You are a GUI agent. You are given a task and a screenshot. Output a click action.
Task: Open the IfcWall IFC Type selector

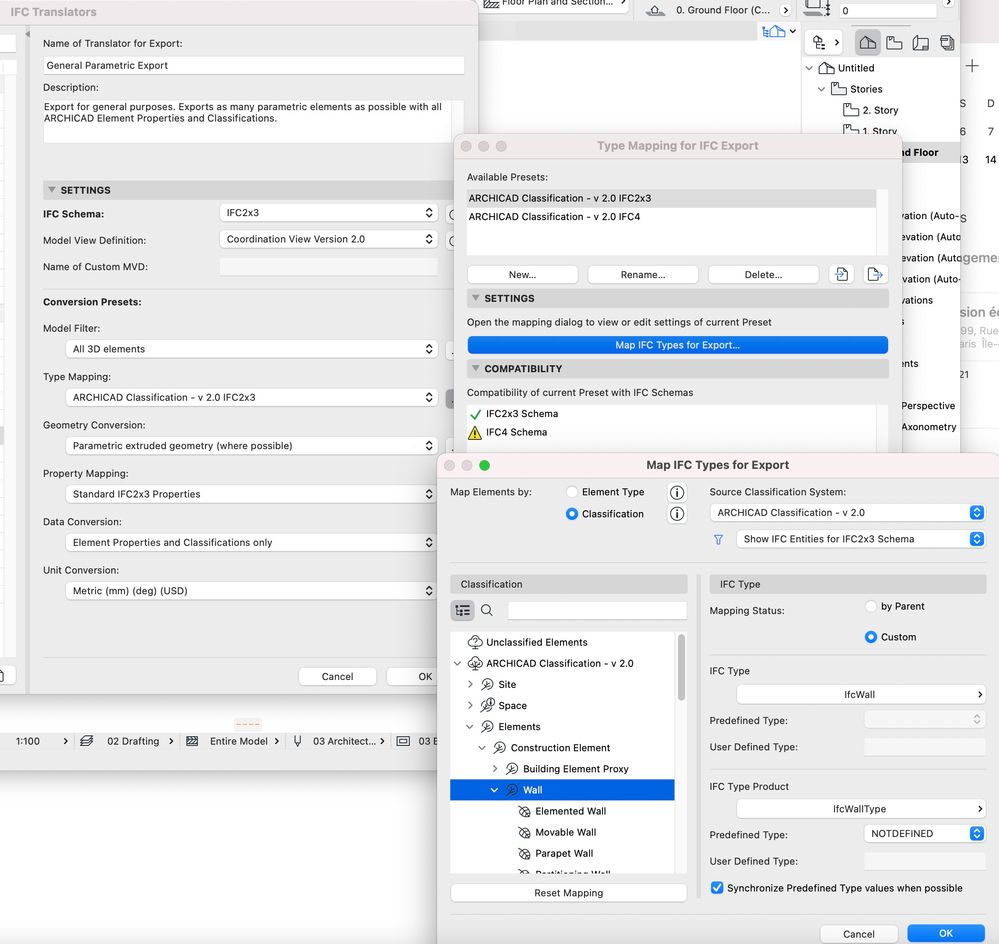click(861, 694)
